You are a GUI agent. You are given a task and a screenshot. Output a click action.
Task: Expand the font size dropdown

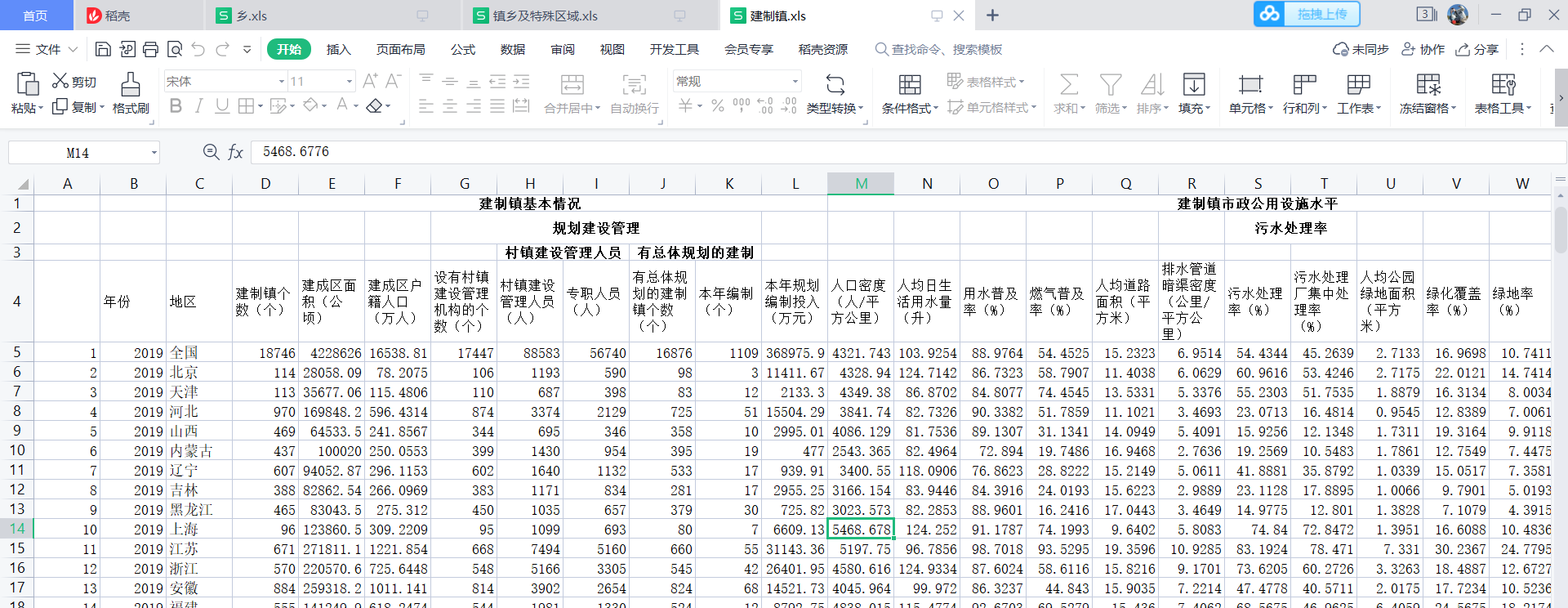click(x=350, y=82)
